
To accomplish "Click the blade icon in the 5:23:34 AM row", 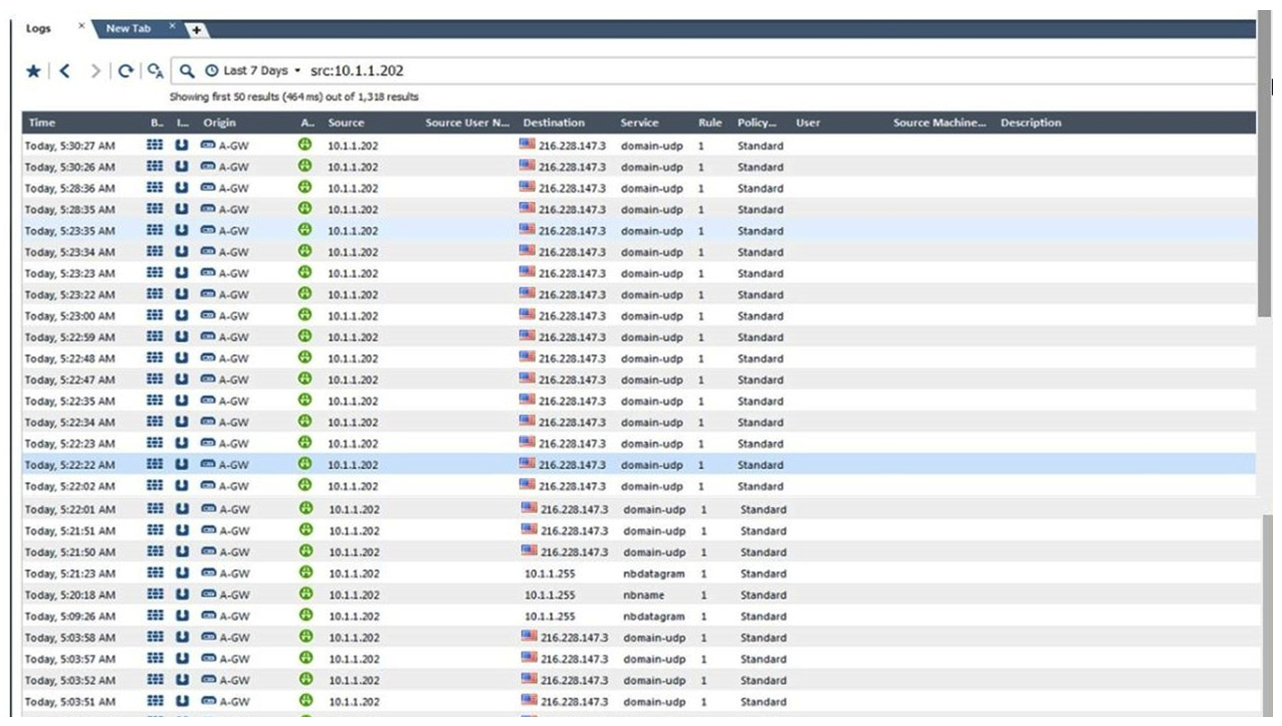I will [x=155, y=251].
